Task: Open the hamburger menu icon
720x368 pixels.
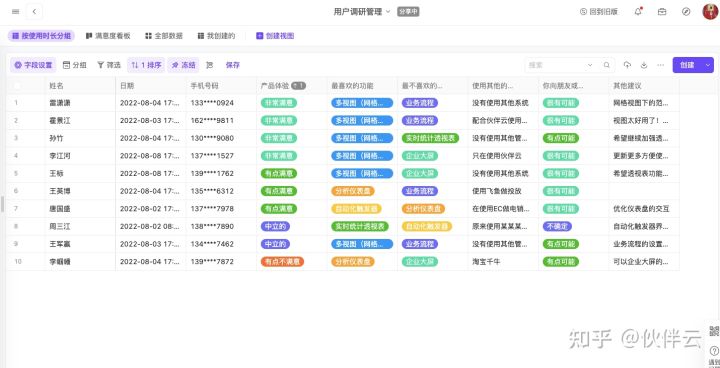Action: [x=15, y=11]
